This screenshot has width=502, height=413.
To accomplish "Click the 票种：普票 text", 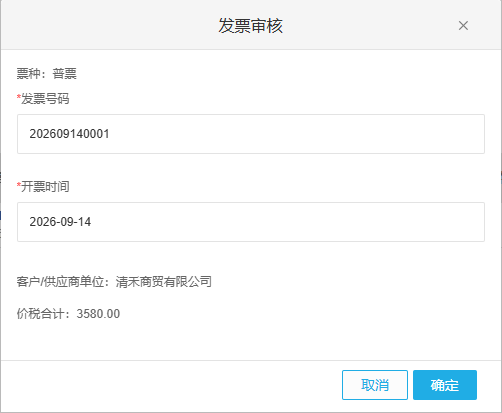I will click(47, 74).
